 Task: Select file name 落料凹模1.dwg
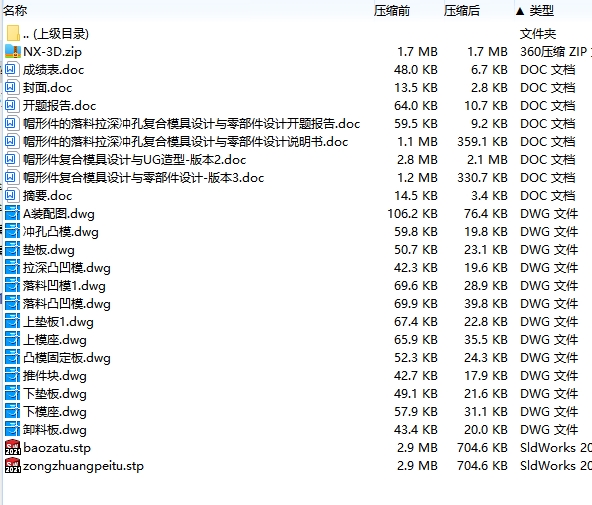64,285
